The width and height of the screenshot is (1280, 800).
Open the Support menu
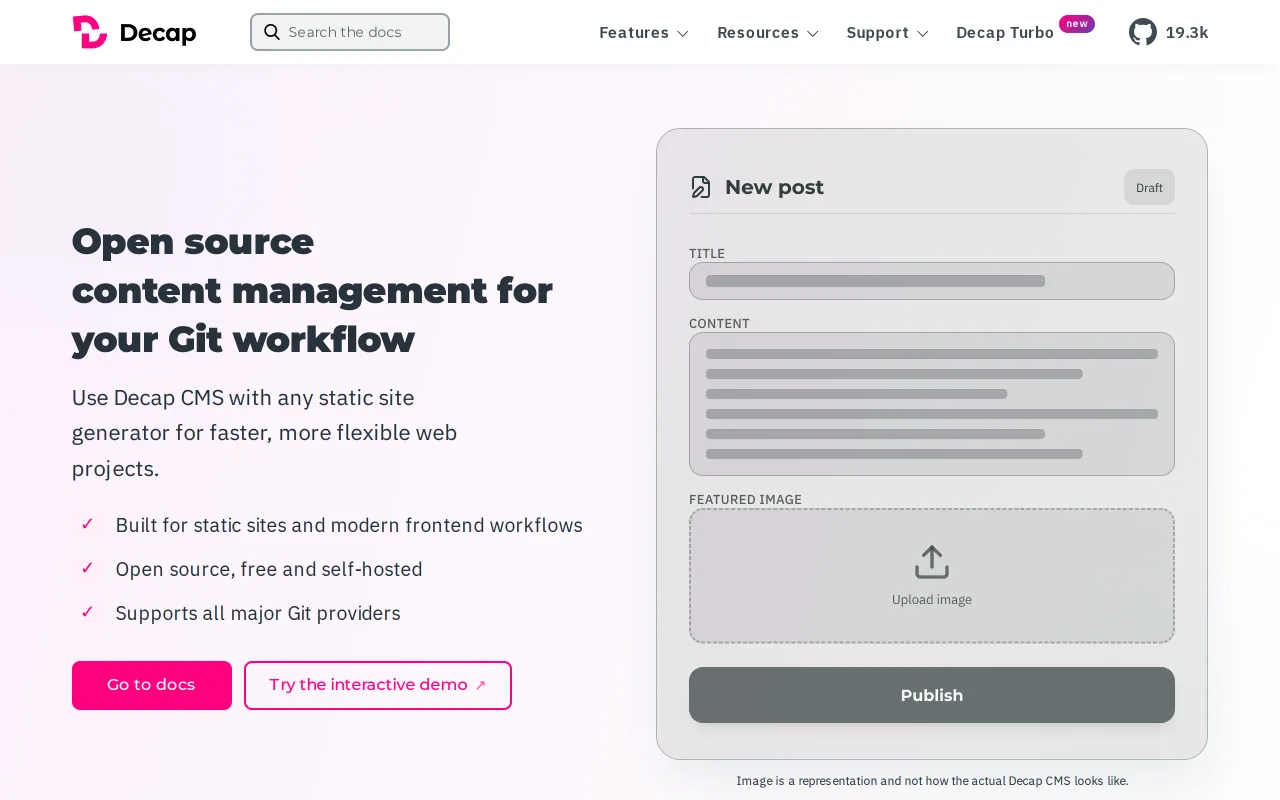pos(888,33)
